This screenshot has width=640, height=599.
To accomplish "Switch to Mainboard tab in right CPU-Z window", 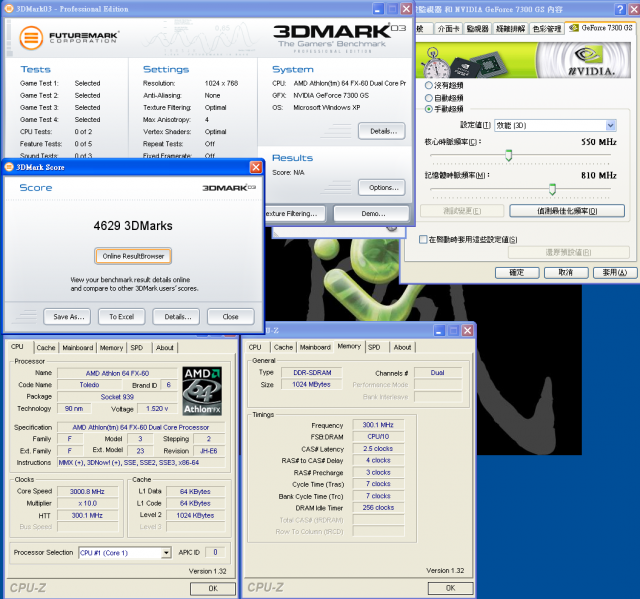I will coord(315,347).
